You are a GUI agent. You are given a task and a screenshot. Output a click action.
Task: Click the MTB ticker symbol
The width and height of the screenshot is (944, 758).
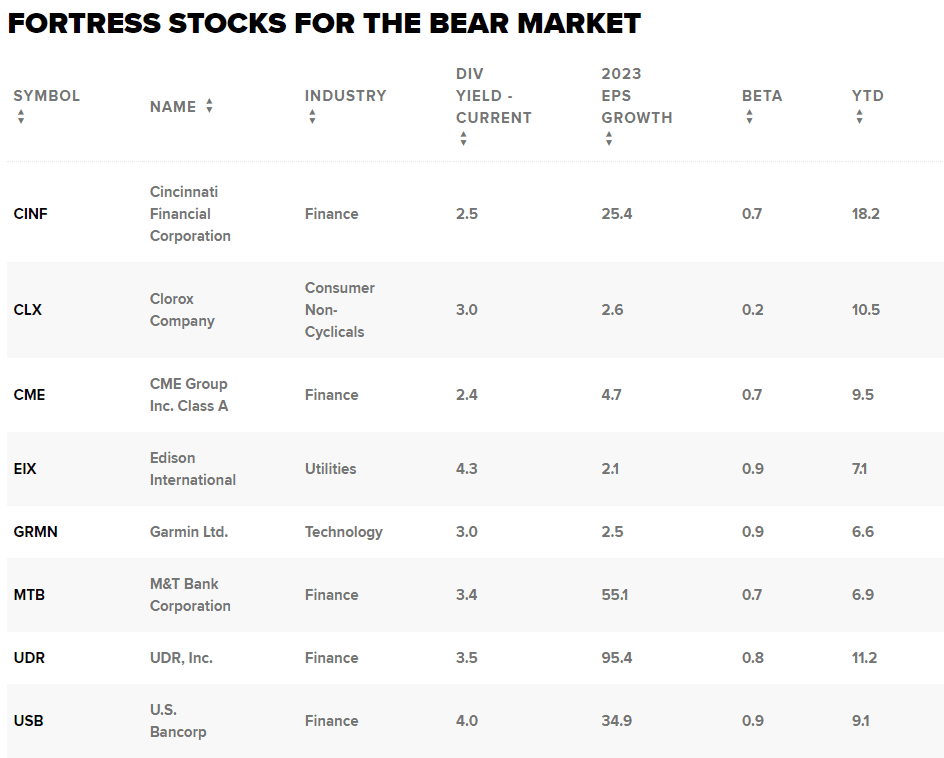coord(29,595)
